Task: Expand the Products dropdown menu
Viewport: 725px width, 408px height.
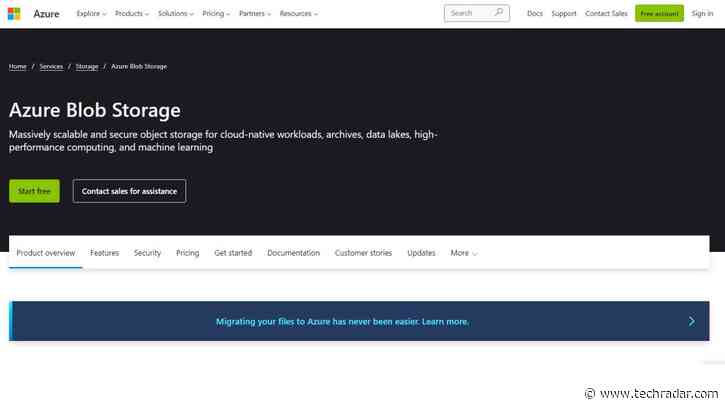Action: tap(132, 14)
